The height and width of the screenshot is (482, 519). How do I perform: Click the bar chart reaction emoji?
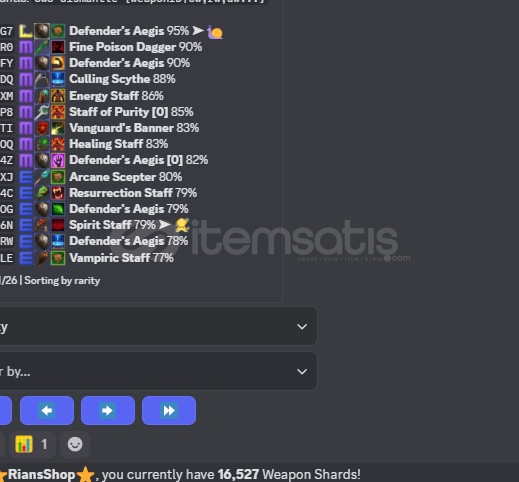[x=24, y=444]
